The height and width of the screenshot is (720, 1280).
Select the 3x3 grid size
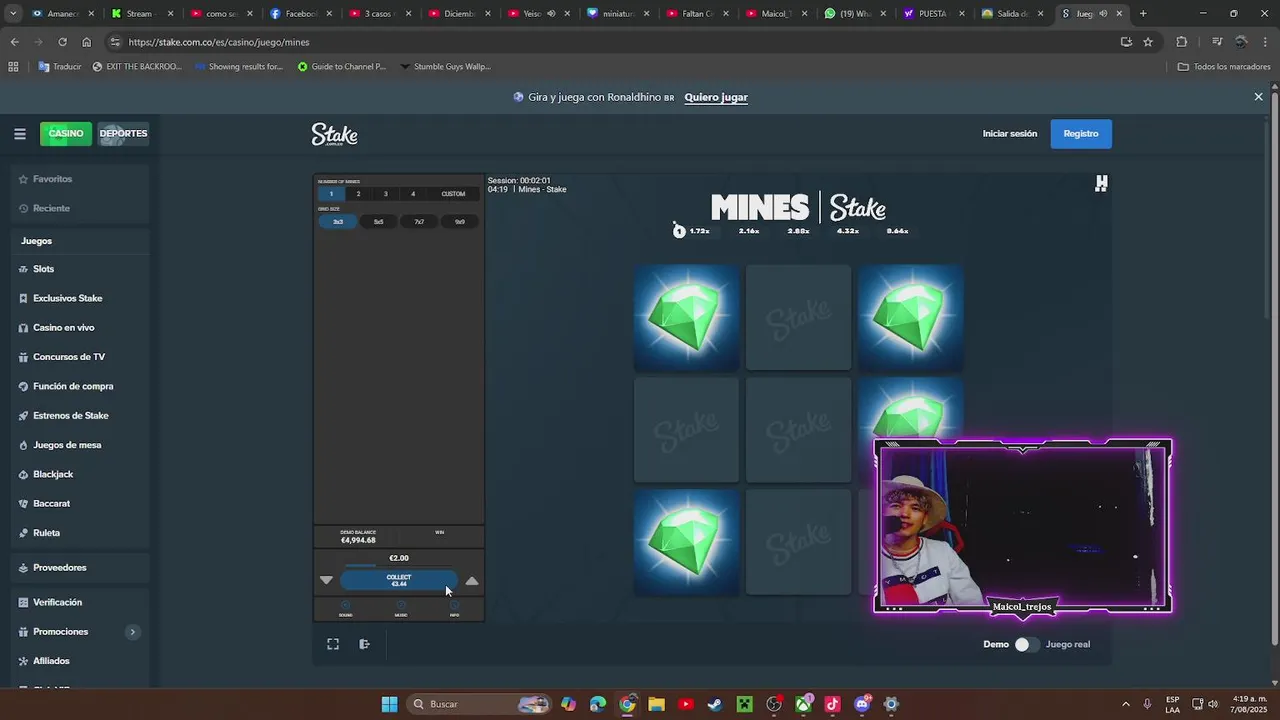(x=338, y=222)
